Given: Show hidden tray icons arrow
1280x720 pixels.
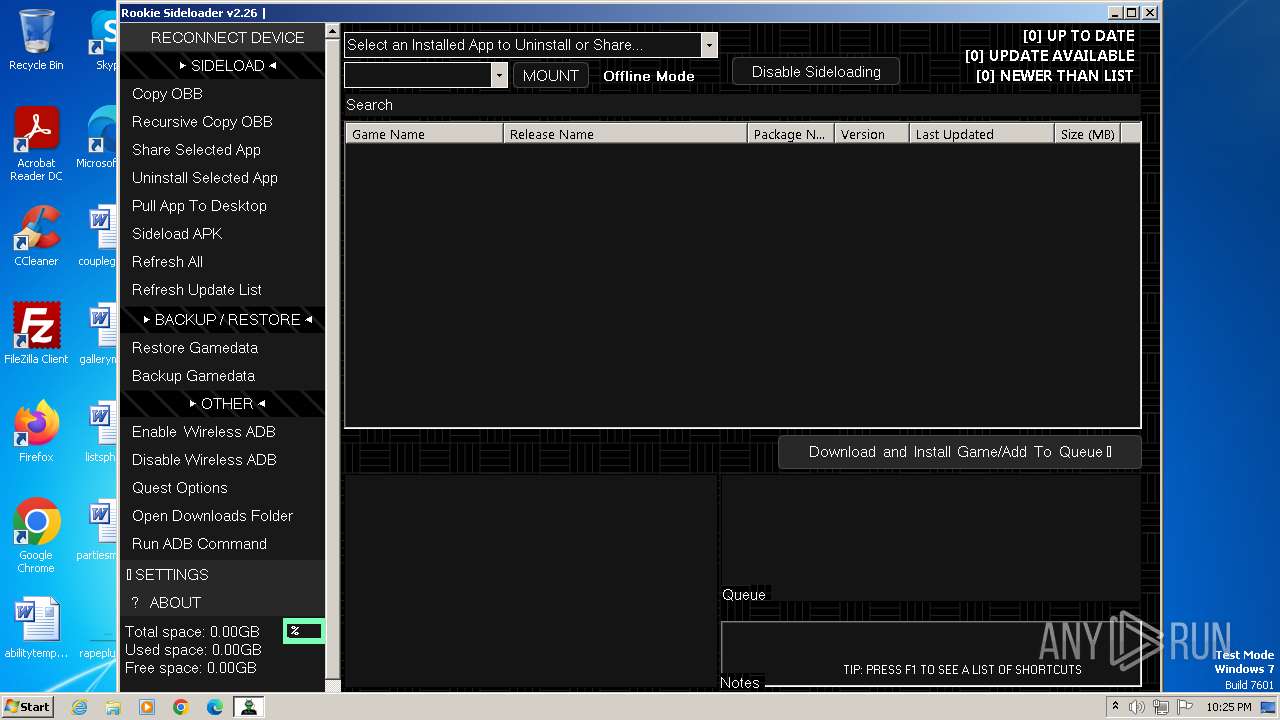Looking at the screenshot, I should pyautogui.click(x=1115, y=707).
